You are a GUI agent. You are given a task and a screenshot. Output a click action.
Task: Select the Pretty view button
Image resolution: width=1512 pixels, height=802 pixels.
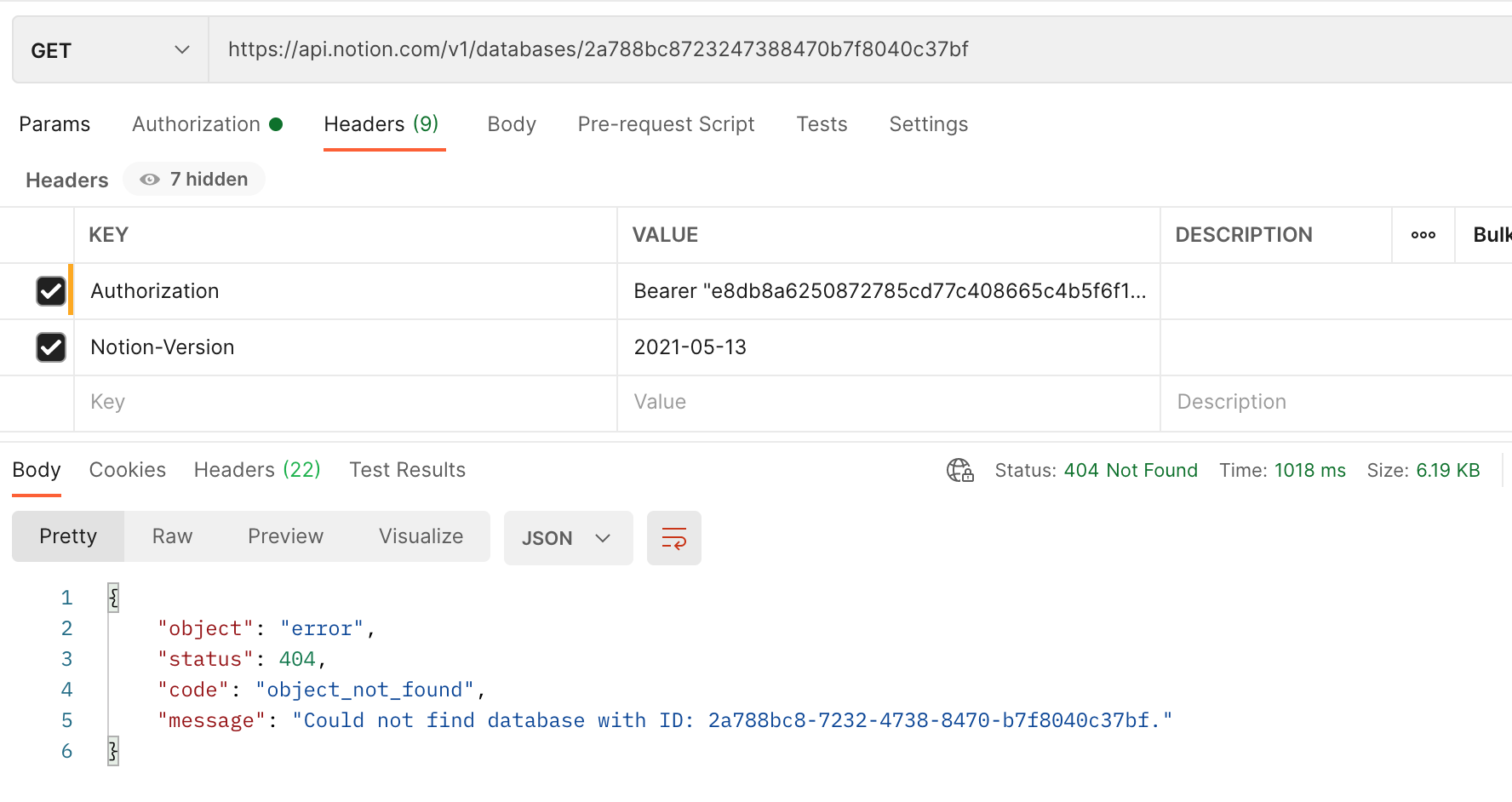pyautogui.click(x=68, y=536)
